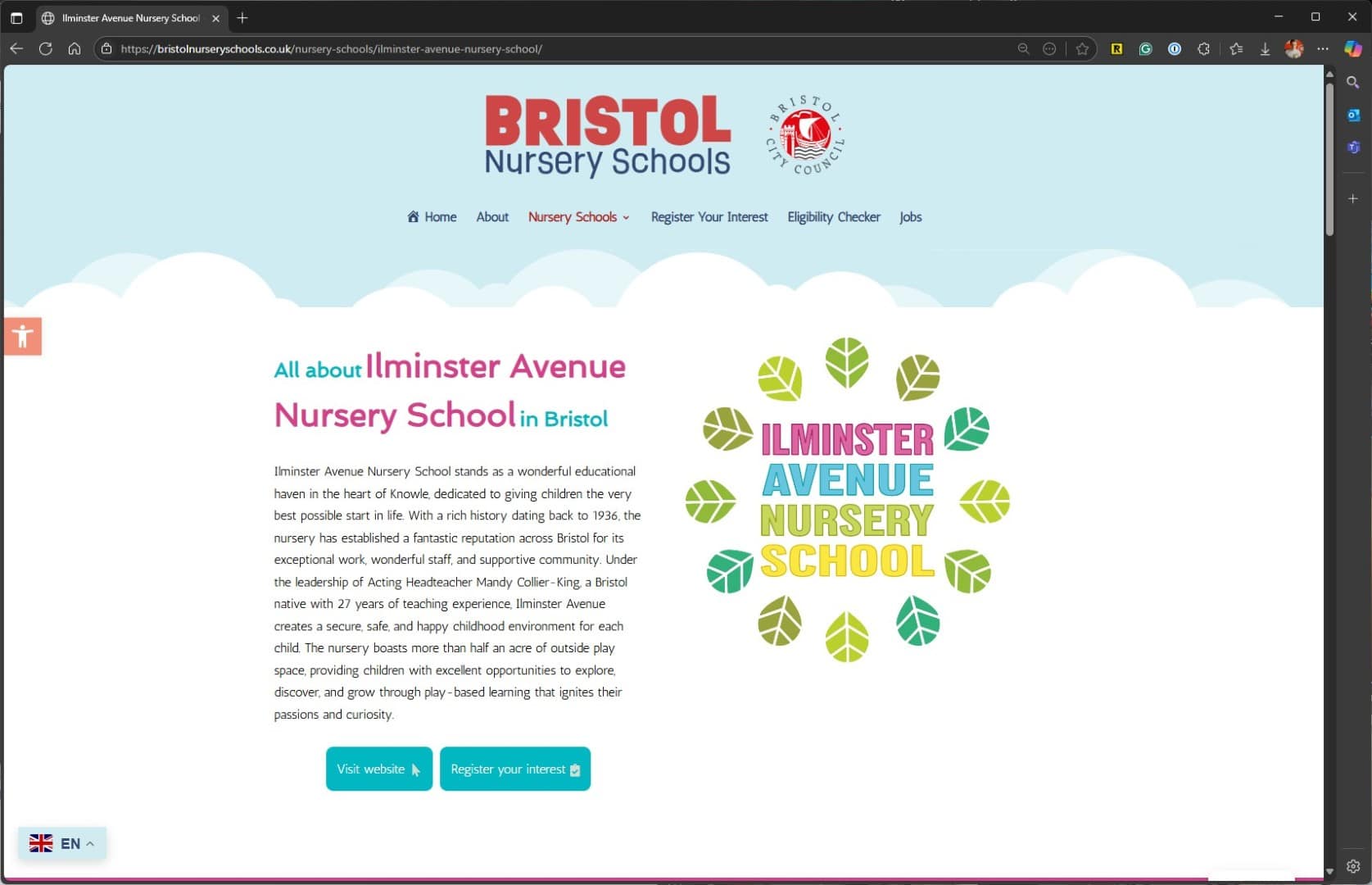This screenshot has width=1372, height=885.
Task: Expand the Nursery Schools menu
Action: pyautogui.click(x=578, y=217)
